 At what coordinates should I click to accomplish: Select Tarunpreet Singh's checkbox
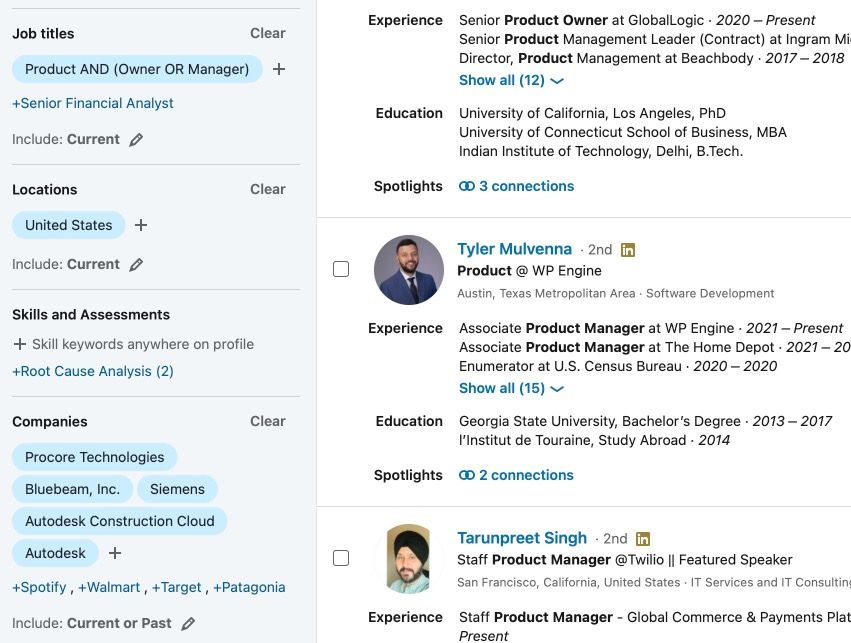[x=341, y=558]
